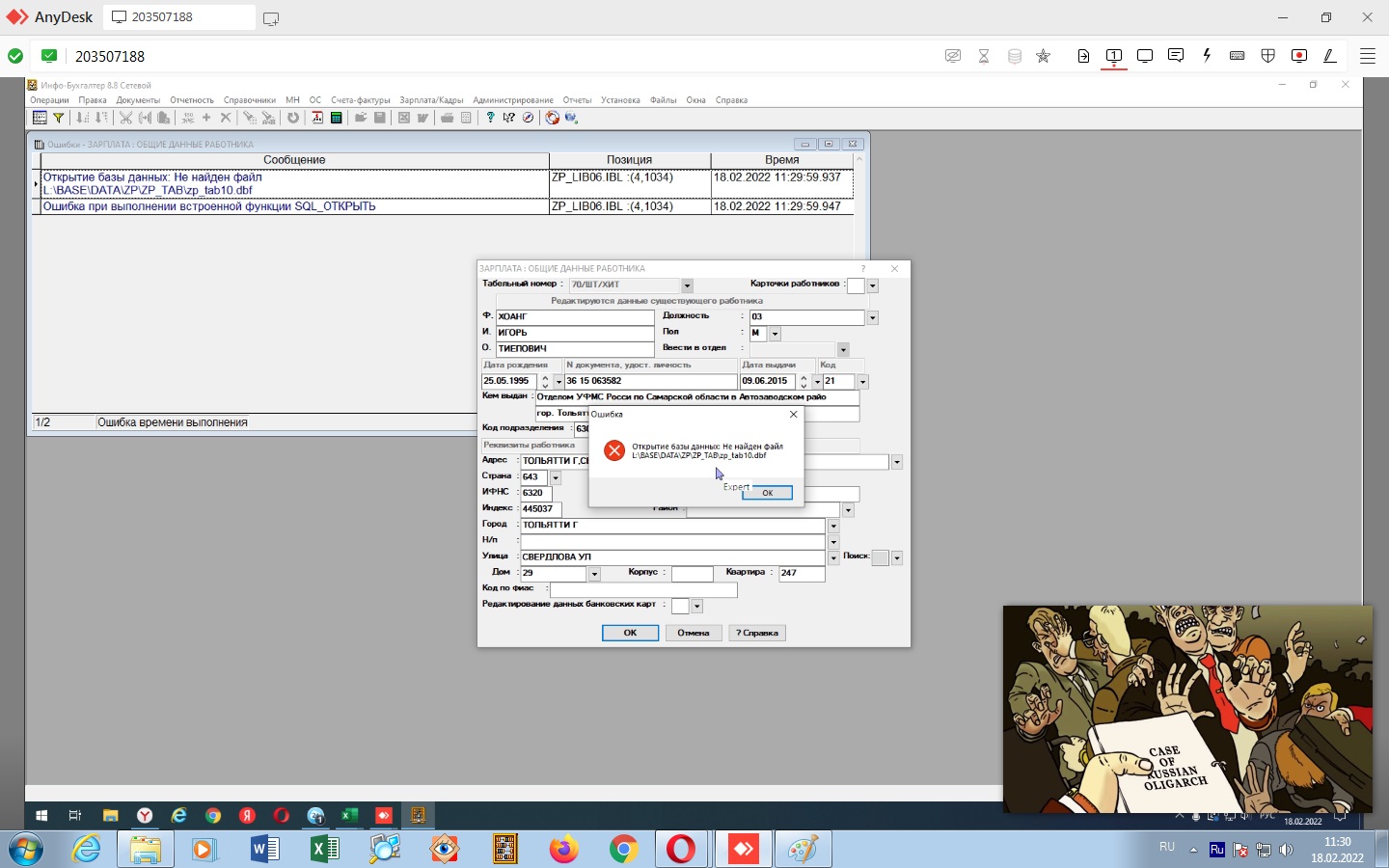
Task: Click the cartoon picture-in-picture thumbnail
Action: click(1187, 709)
